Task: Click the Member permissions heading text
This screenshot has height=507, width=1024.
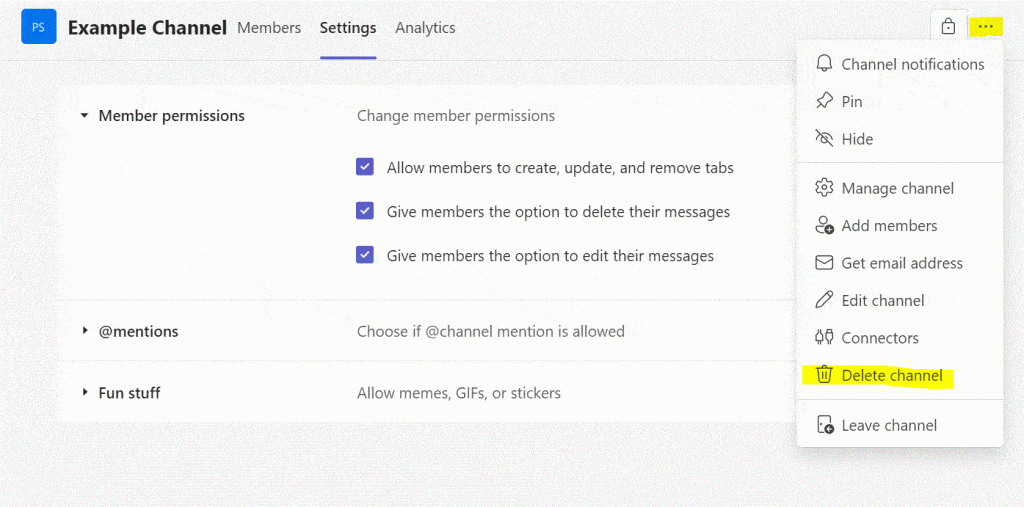Action: (172, 116)
